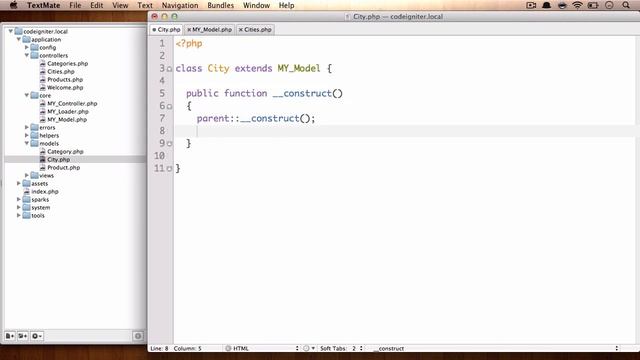
Task: Select City.php in the models folder
Action: coord(58,160)
